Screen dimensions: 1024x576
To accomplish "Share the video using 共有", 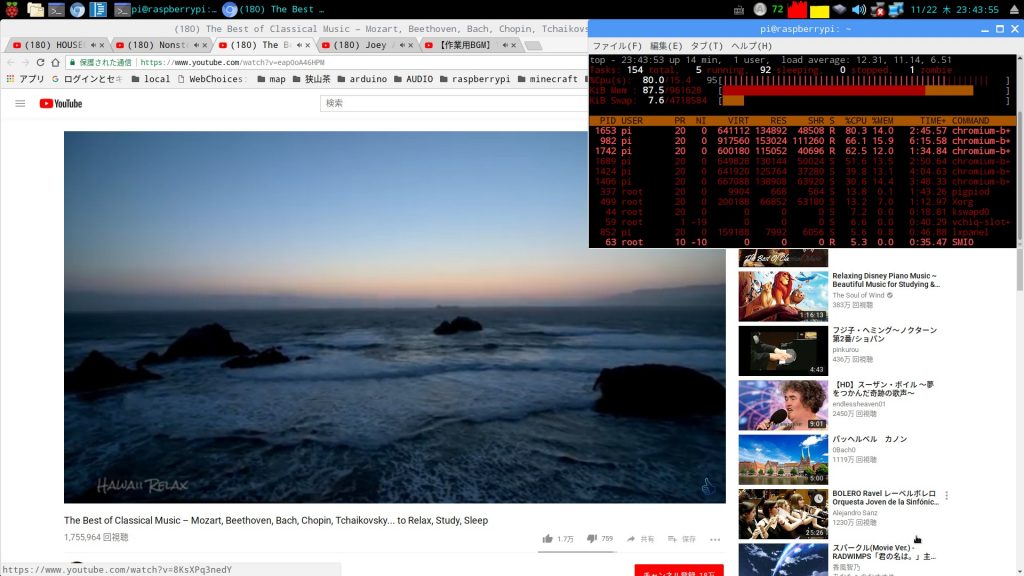I will [640, 539].
